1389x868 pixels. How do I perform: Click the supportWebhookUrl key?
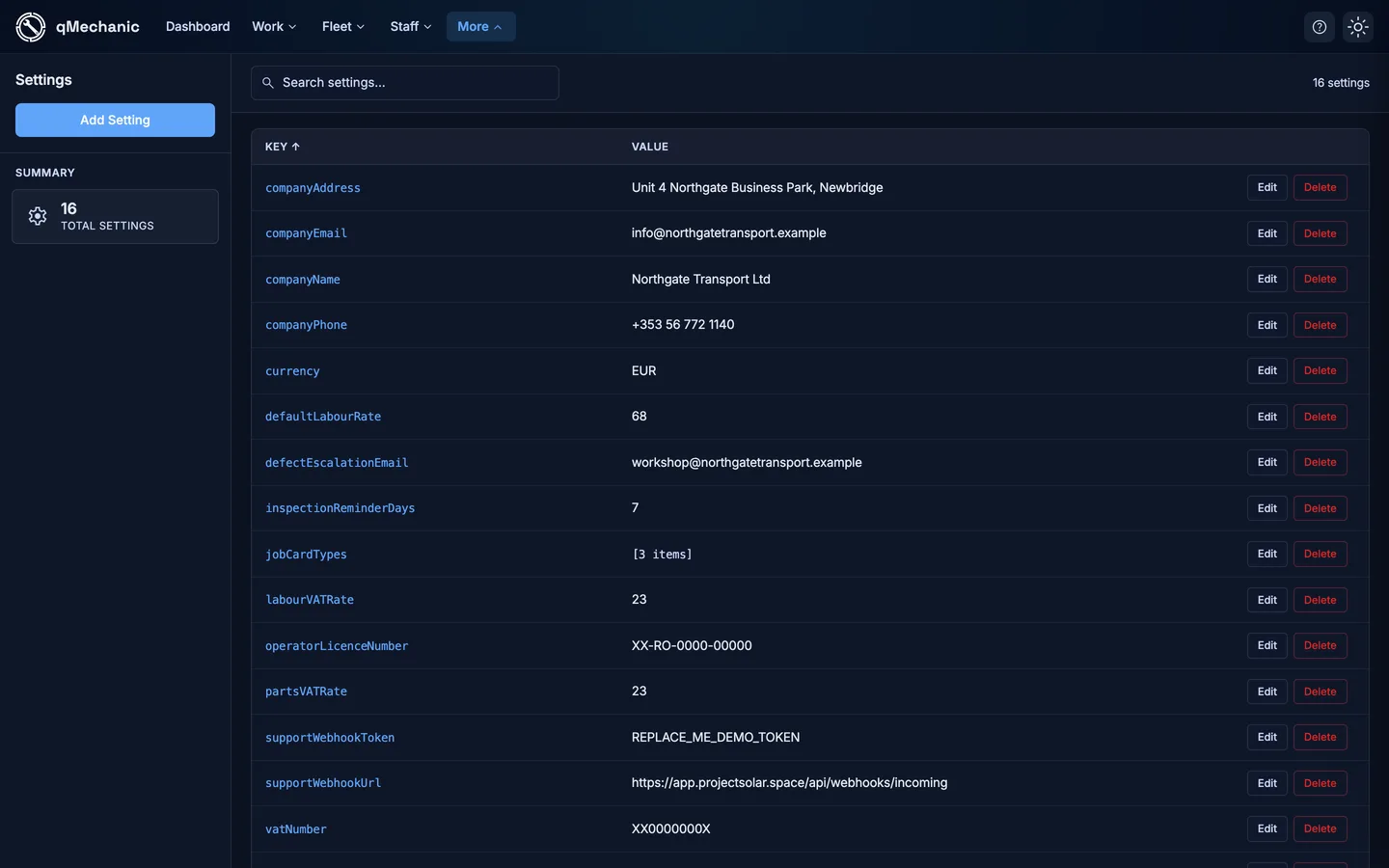point(323,783)
